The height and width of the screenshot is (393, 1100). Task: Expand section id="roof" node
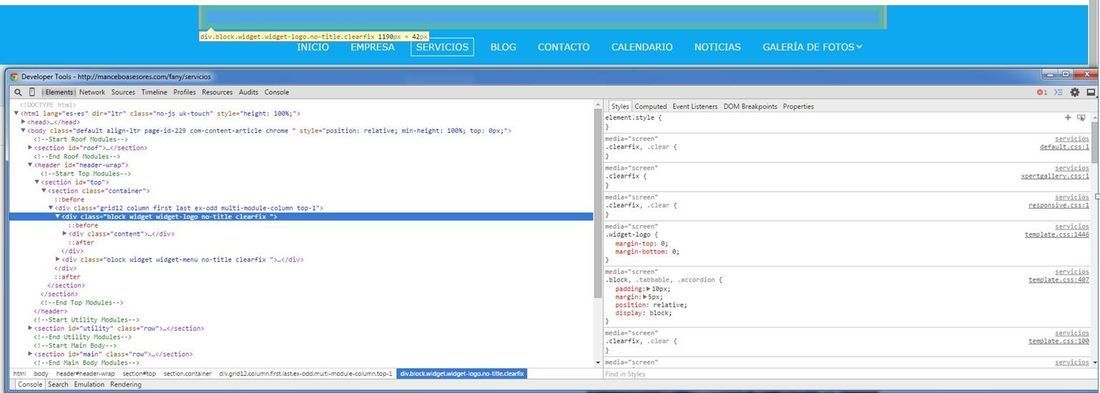30,147
